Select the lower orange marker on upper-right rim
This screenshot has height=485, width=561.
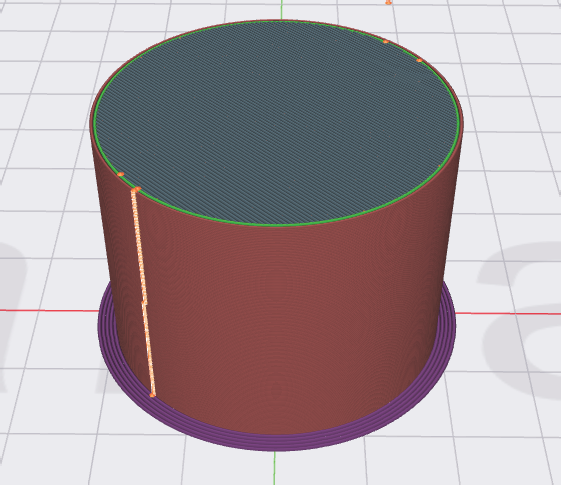419,61
